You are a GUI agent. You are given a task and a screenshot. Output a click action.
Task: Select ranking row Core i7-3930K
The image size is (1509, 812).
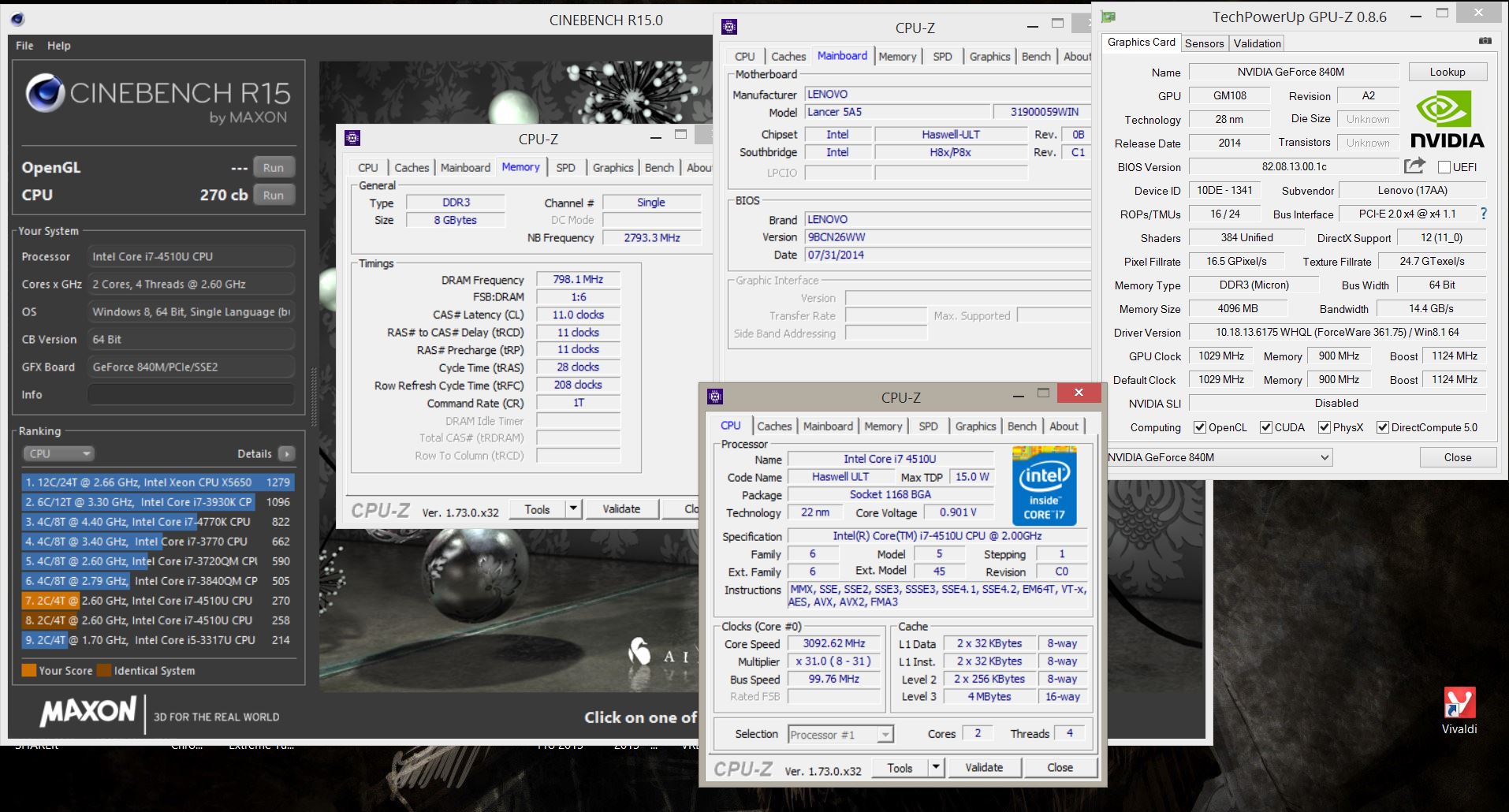[158, 501]
